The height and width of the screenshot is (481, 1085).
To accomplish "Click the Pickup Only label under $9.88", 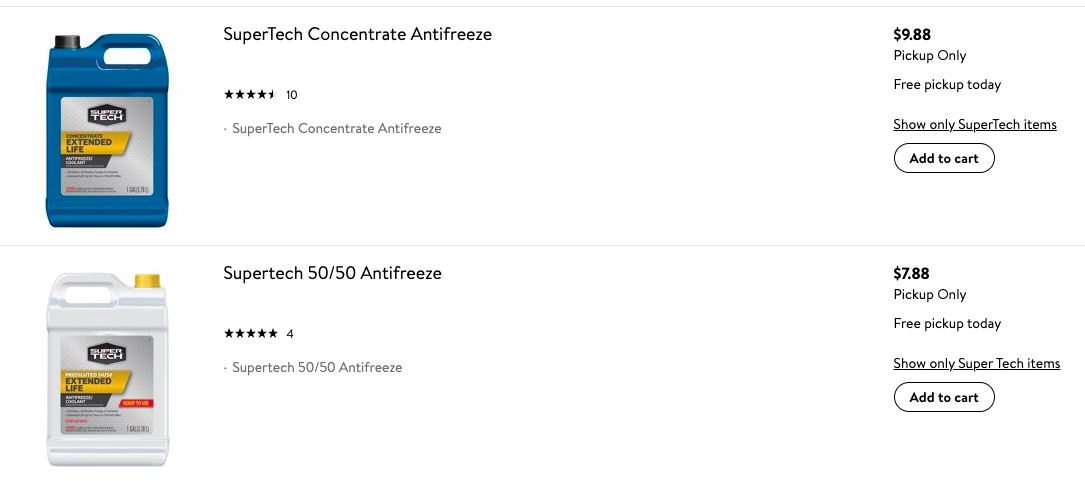I will (930, 56).
